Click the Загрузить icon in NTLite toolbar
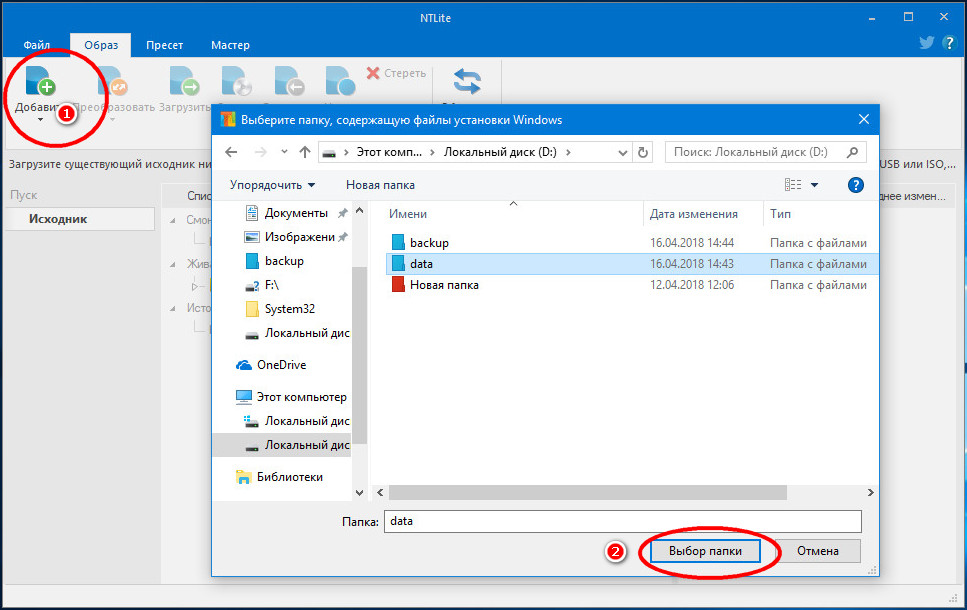The image size is (967, 610). coord(184,81)
